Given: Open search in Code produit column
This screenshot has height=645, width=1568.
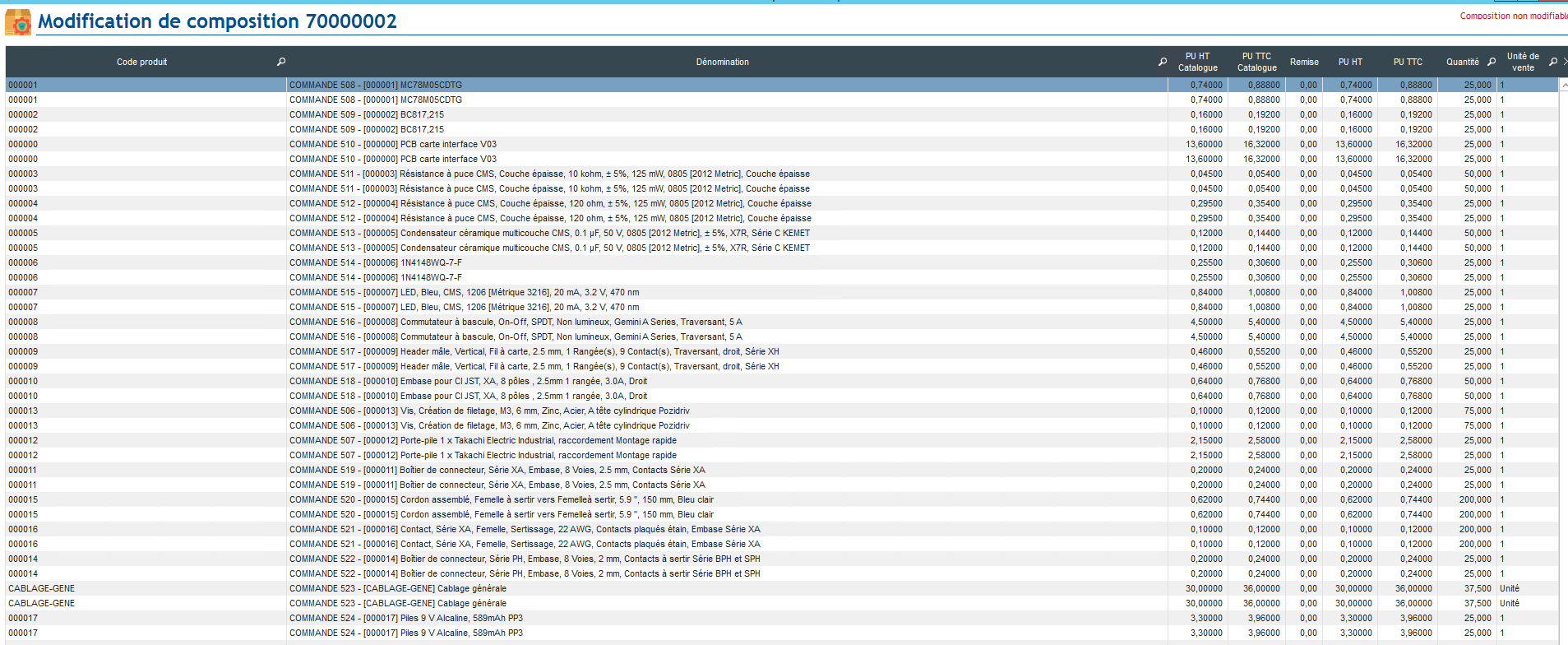Looking at the screenshot, I should (x=281, y=62).
